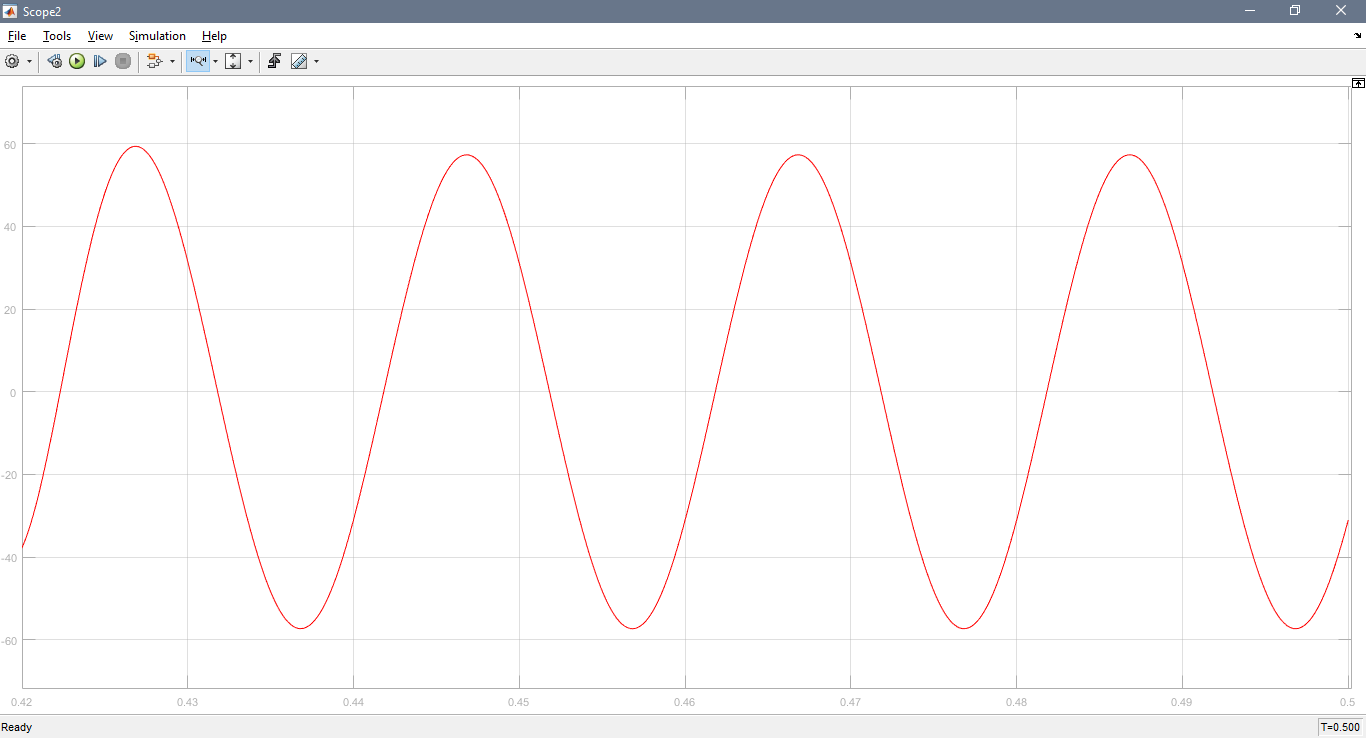Expand the zoom tool dropdown arrow

[215, 61]
